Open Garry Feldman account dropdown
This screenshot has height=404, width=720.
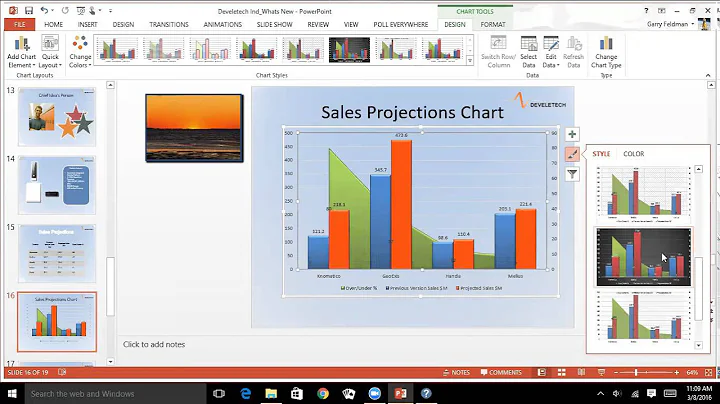tap(670, 24)
